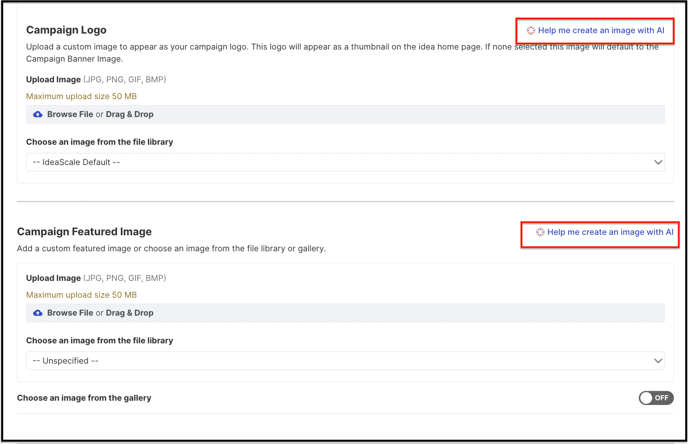Expand the Unspecified dropdown chevron

(658, 361)
